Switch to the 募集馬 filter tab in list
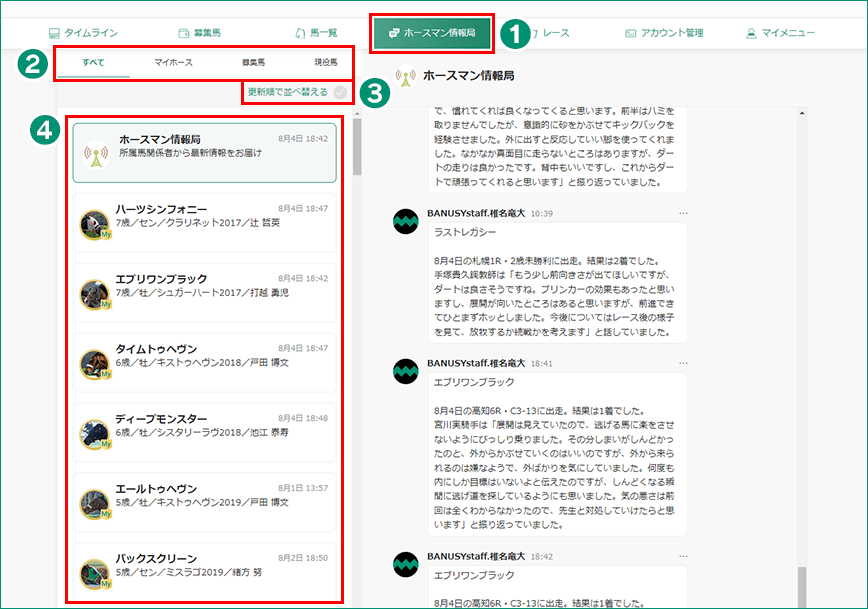This screenshot has height=609, width=868. pos(254,63)
